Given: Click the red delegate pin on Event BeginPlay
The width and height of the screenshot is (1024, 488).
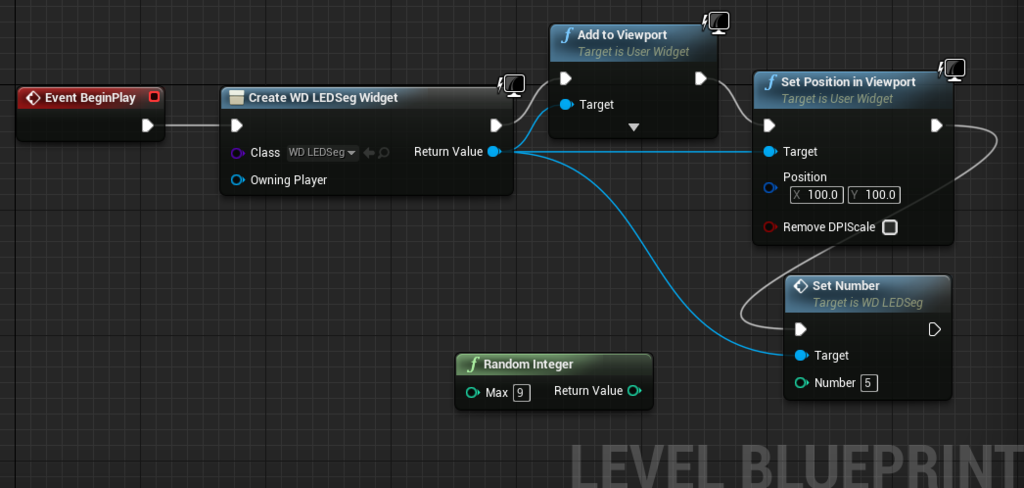Looking at the screenshot, I should pos(154,97).
